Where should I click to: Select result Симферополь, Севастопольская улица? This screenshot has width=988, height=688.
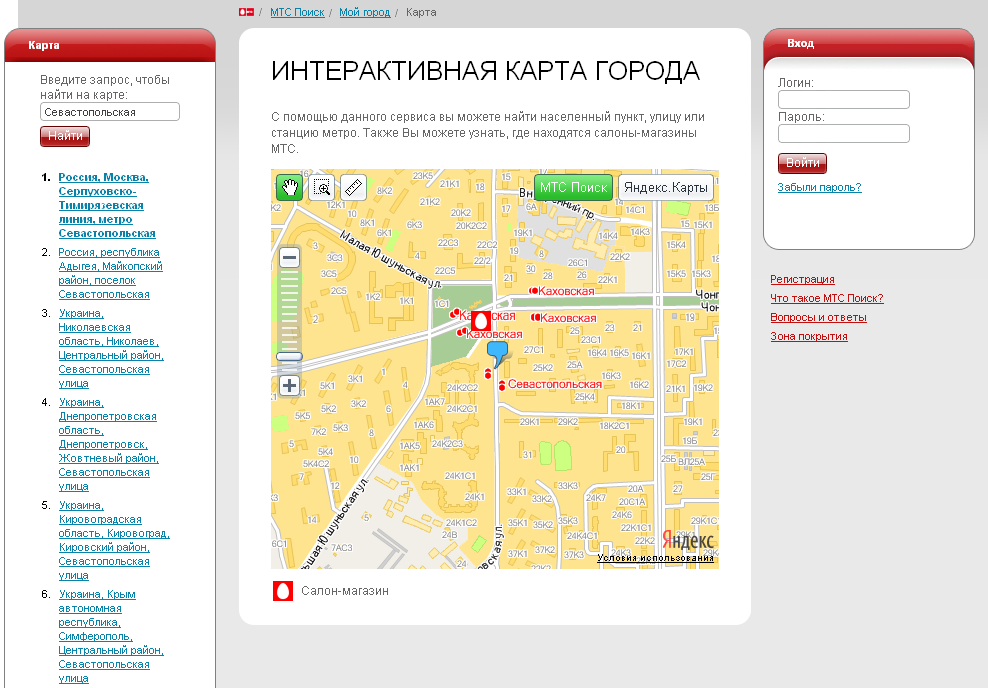111,636
